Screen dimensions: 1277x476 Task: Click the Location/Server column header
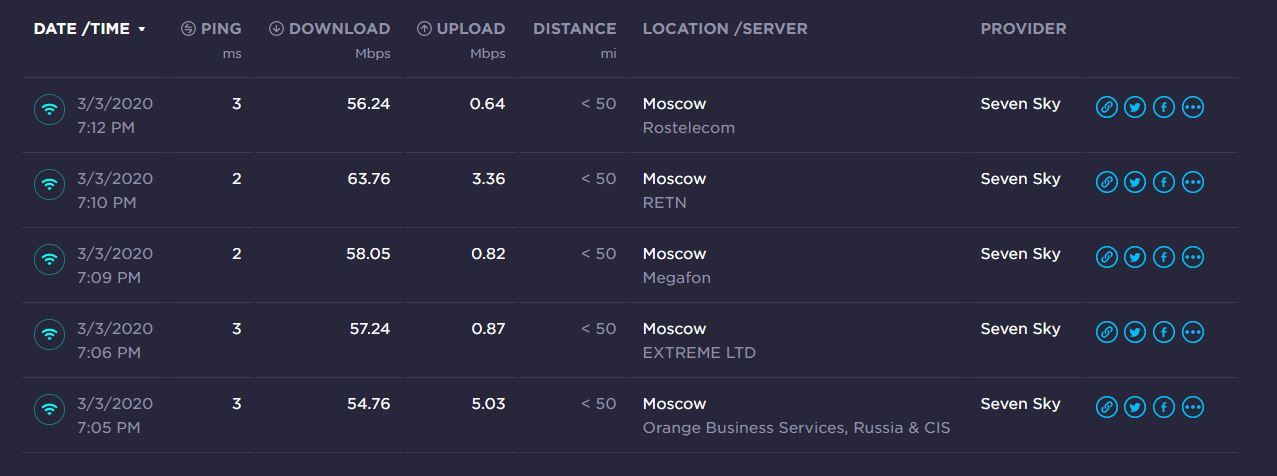point(724,29)
